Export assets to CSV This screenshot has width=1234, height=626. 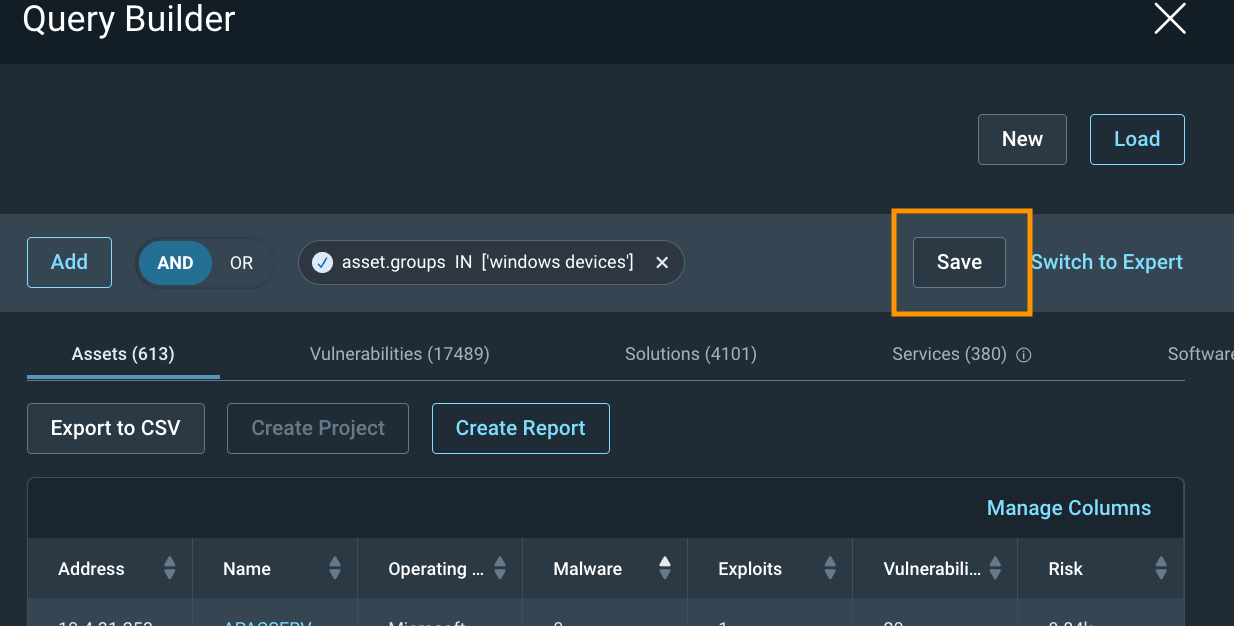click(116, 428)
